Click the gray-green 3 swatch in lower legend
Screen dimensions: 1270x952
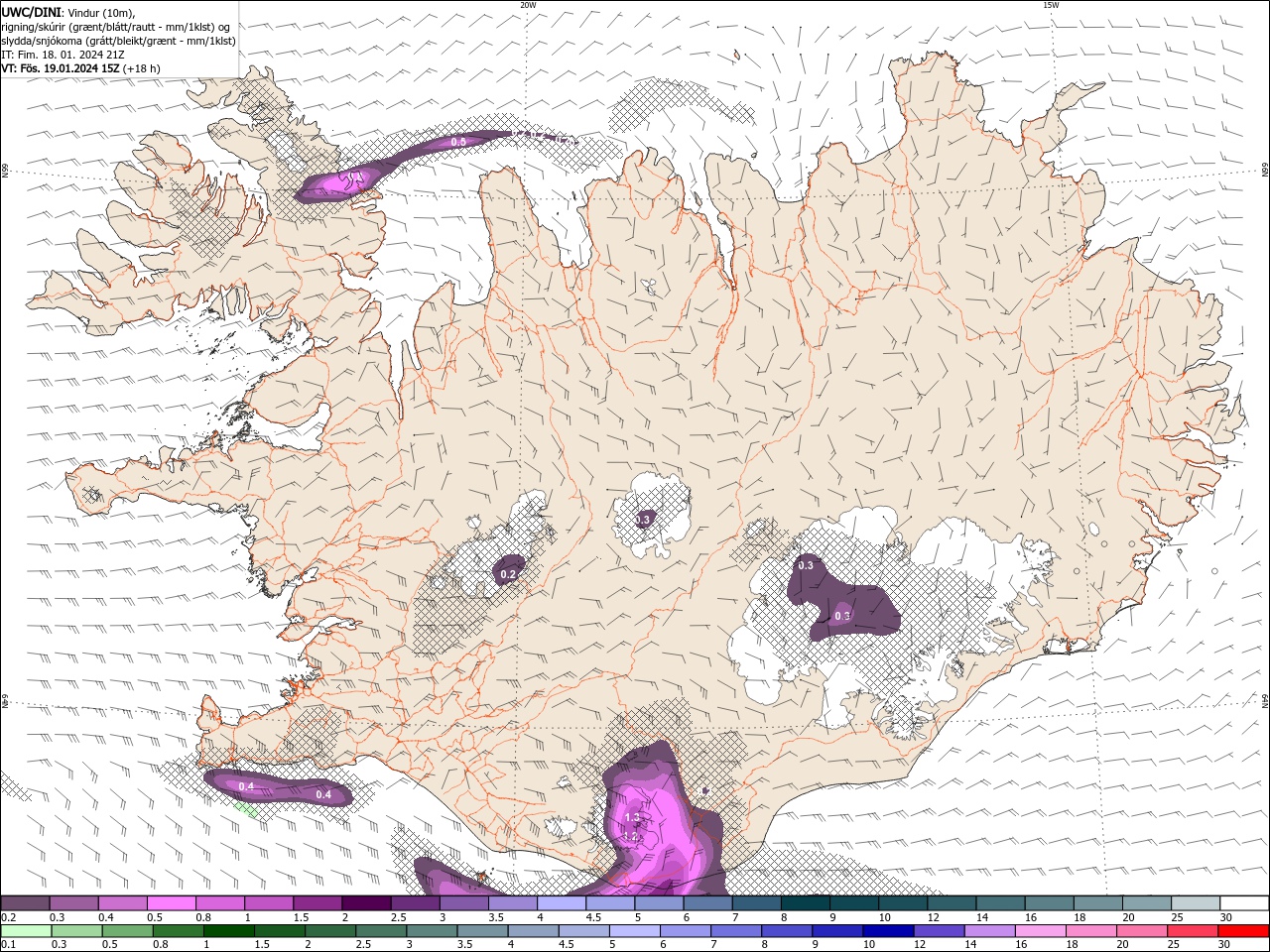(x=432, y=931)
